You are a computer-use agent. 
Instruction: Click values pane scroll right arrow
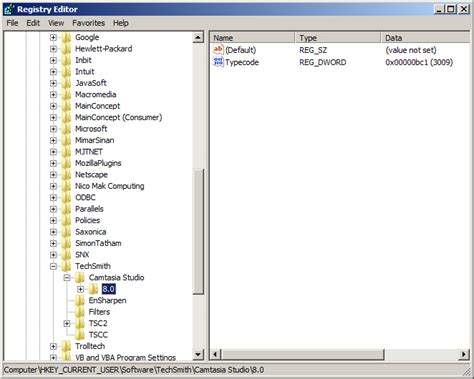click(x=464, y=354)
